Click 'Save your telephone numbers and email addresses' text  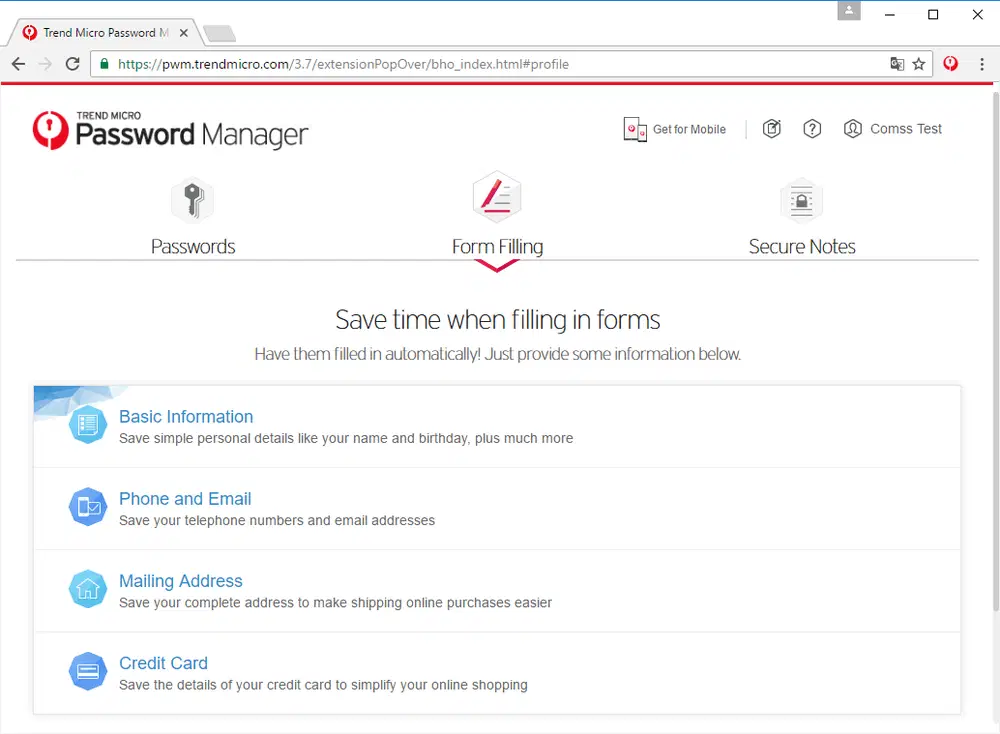(x=277, y=520)
